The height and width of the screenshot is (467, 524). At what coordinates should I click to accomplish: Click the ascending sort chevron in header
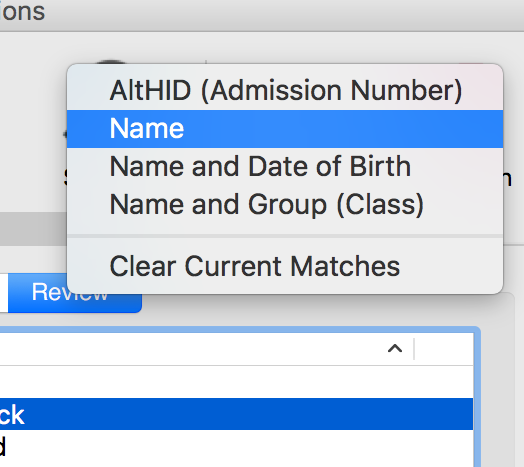tap(395, 349)
